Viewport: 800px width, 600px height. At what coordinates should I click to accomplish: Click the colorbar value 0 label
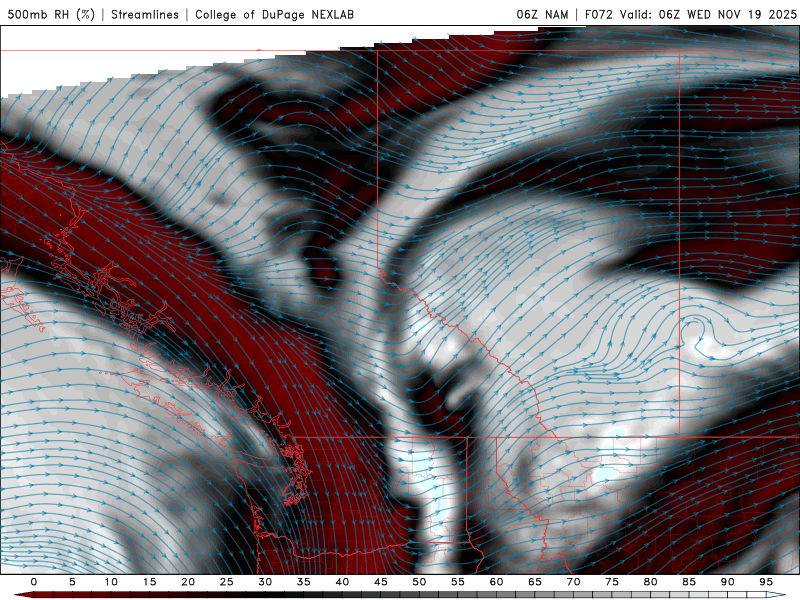coord(34,582)
